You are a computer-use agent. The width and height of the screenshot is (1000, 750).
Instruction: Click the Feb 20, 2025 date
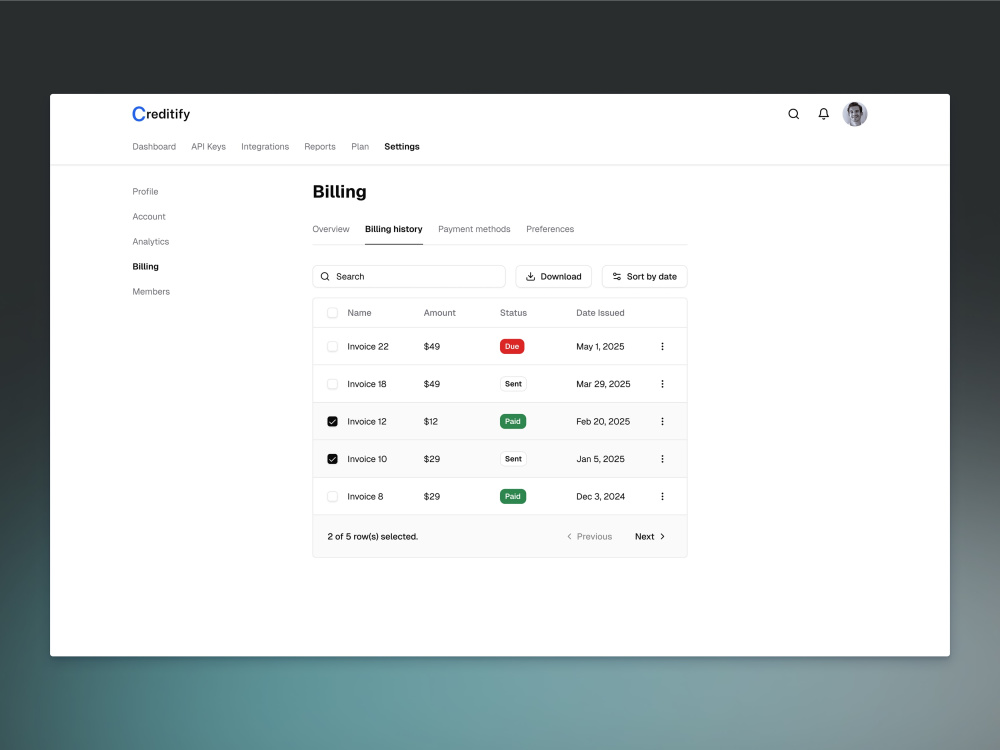pyautogui.click(x=603, y=422)
